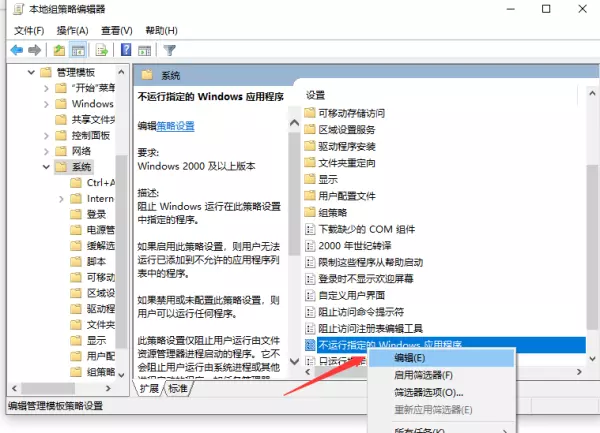Viewport: 600px width, 433px height.
Task: Click the 自定义用户界面 policy icon
Action: click(310, 295)
